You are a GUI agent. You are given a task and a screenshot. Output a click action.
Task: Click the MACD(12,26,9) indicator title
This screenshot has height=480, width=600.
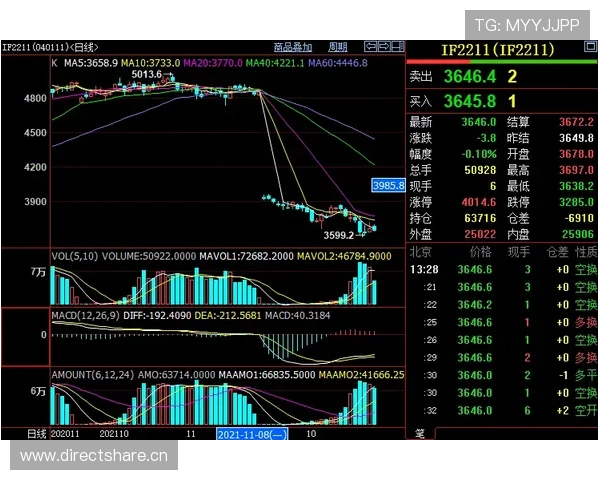coord(86,315)
